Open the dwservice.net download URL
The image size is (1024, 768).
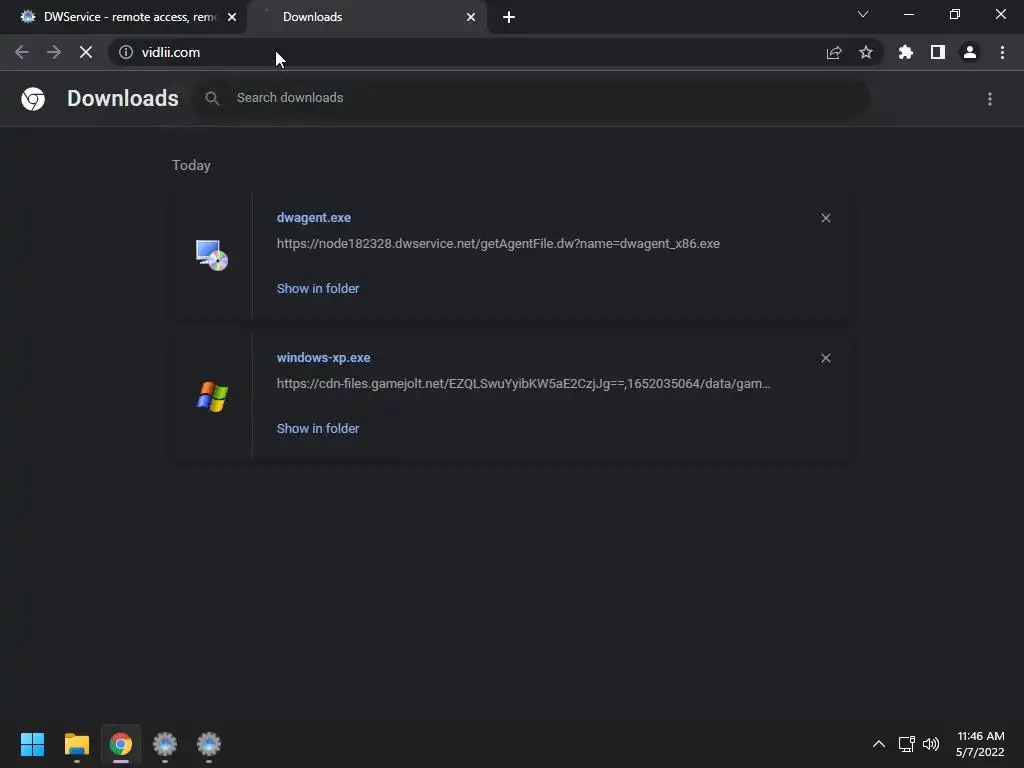tap(498, 244)
